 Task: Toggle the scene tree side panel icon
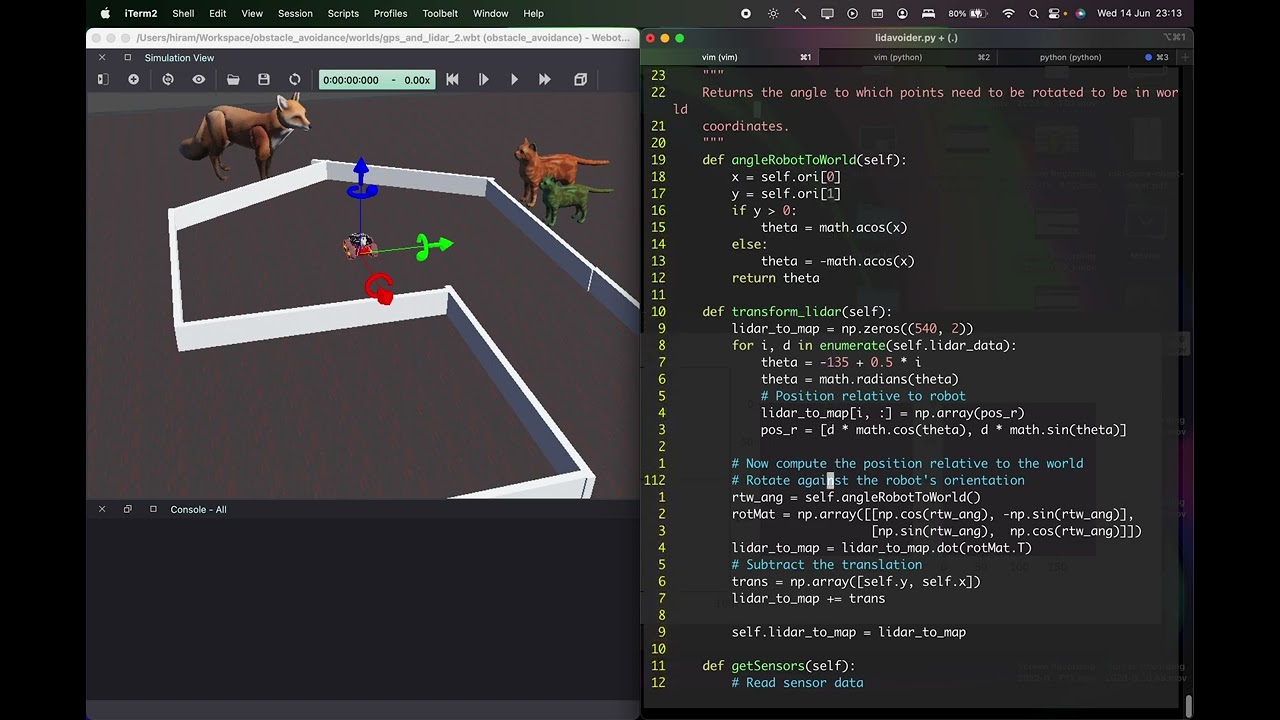(102, 79)
